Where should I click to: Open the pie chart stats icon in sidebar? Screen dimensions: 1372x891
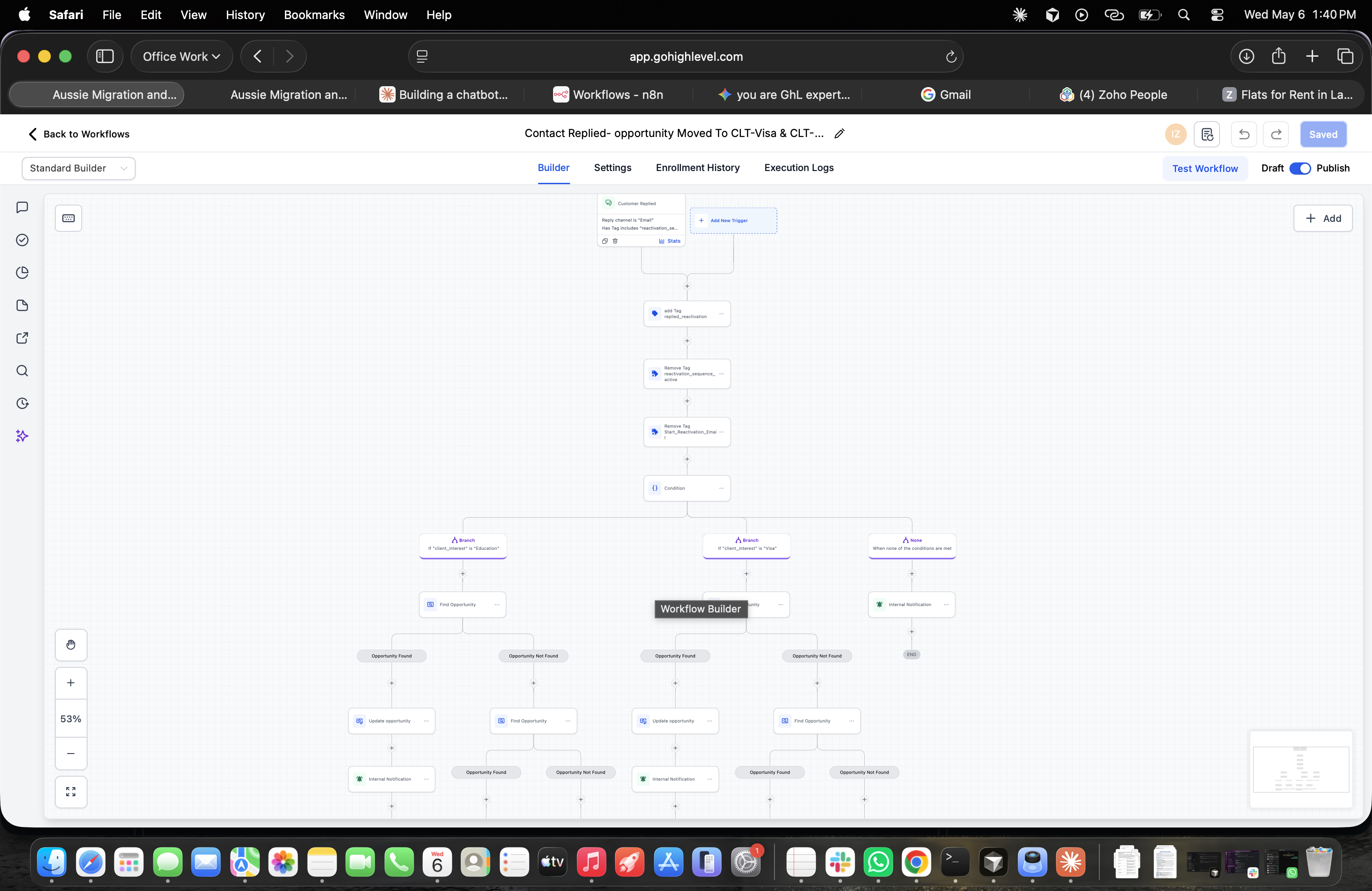[x=22, y=273]
